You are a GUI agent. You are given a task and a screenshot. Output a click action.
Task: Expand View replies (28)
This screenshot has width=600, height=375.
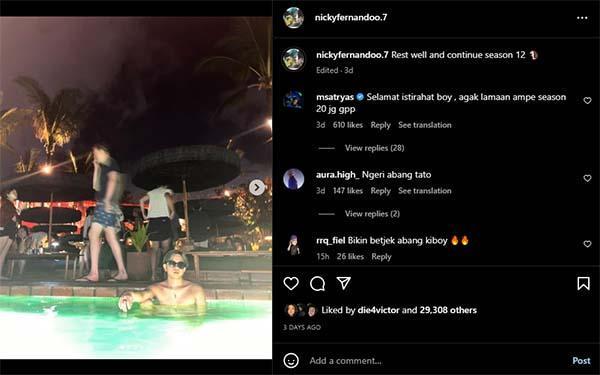click(374, 148)
